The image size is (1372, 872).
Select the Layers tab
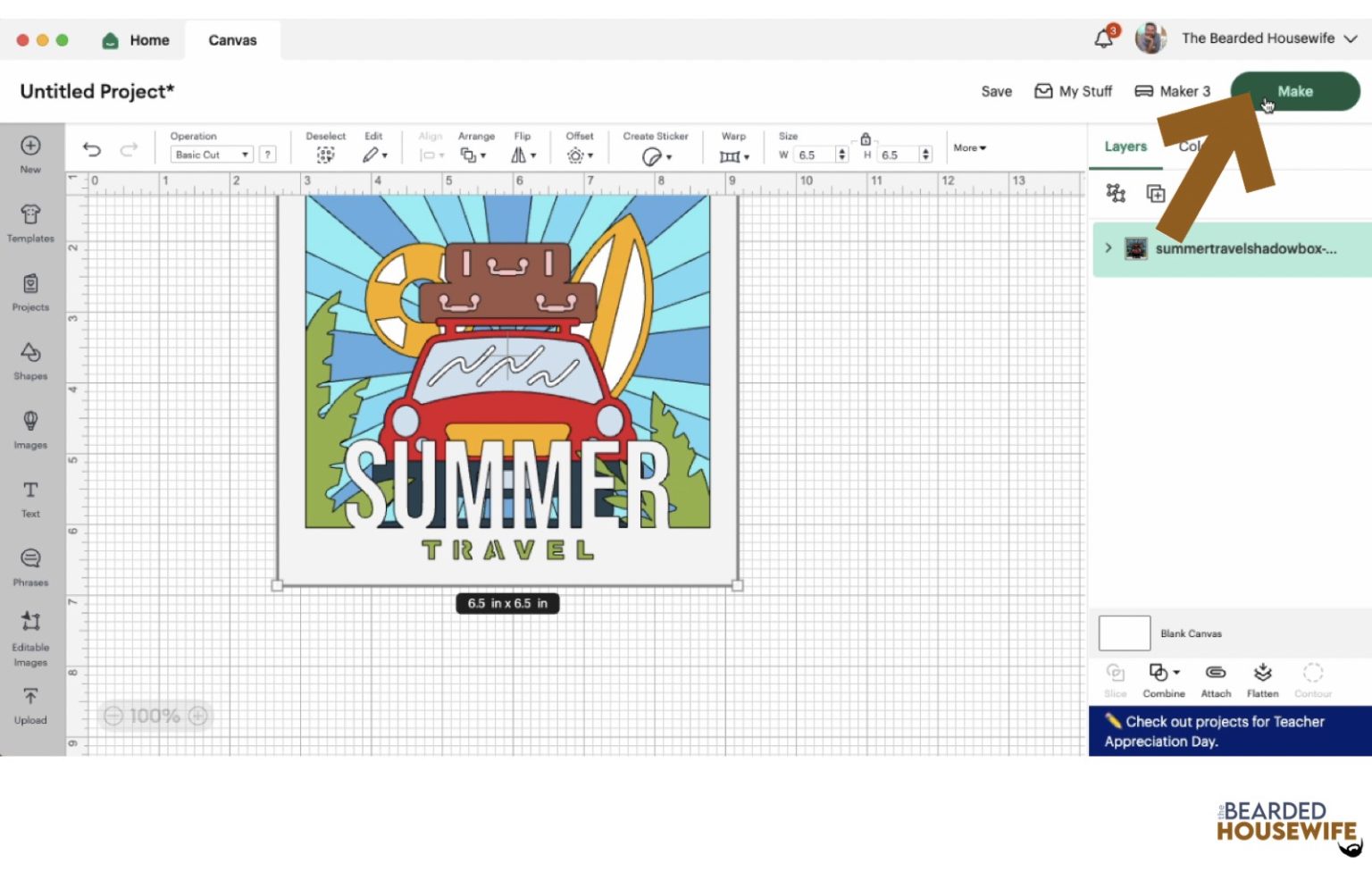point(1125,147)
